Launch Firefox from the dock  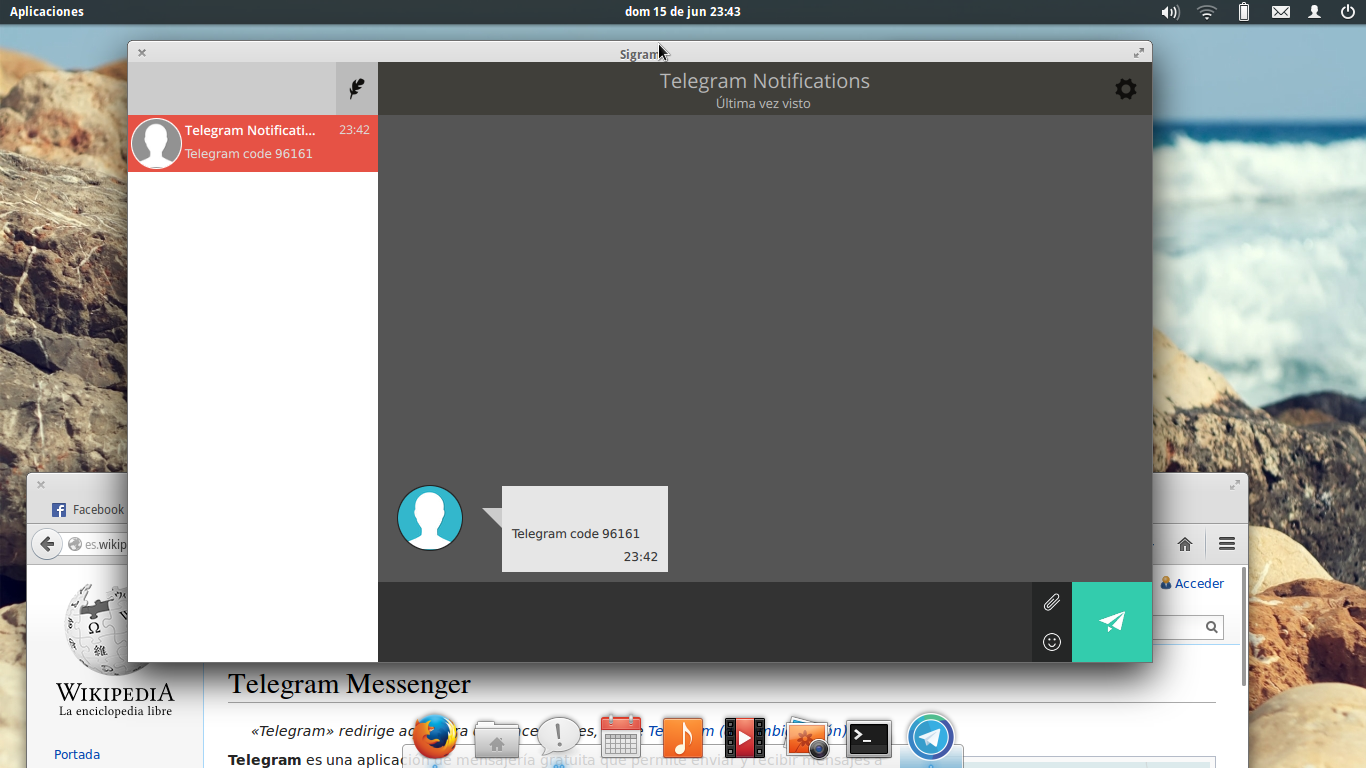[435, 738]
